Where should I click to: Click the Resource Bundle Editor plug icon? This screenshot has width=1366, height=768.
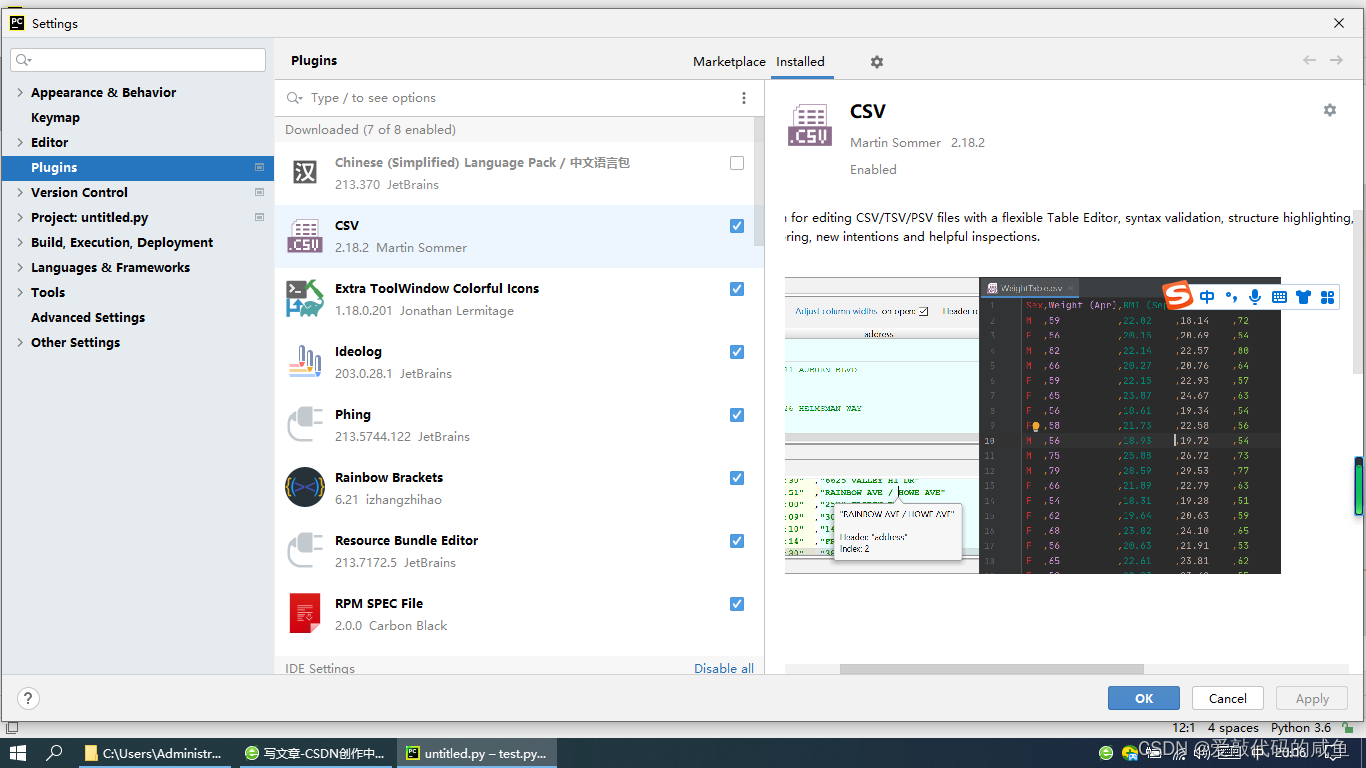click(x=305, y=551)
